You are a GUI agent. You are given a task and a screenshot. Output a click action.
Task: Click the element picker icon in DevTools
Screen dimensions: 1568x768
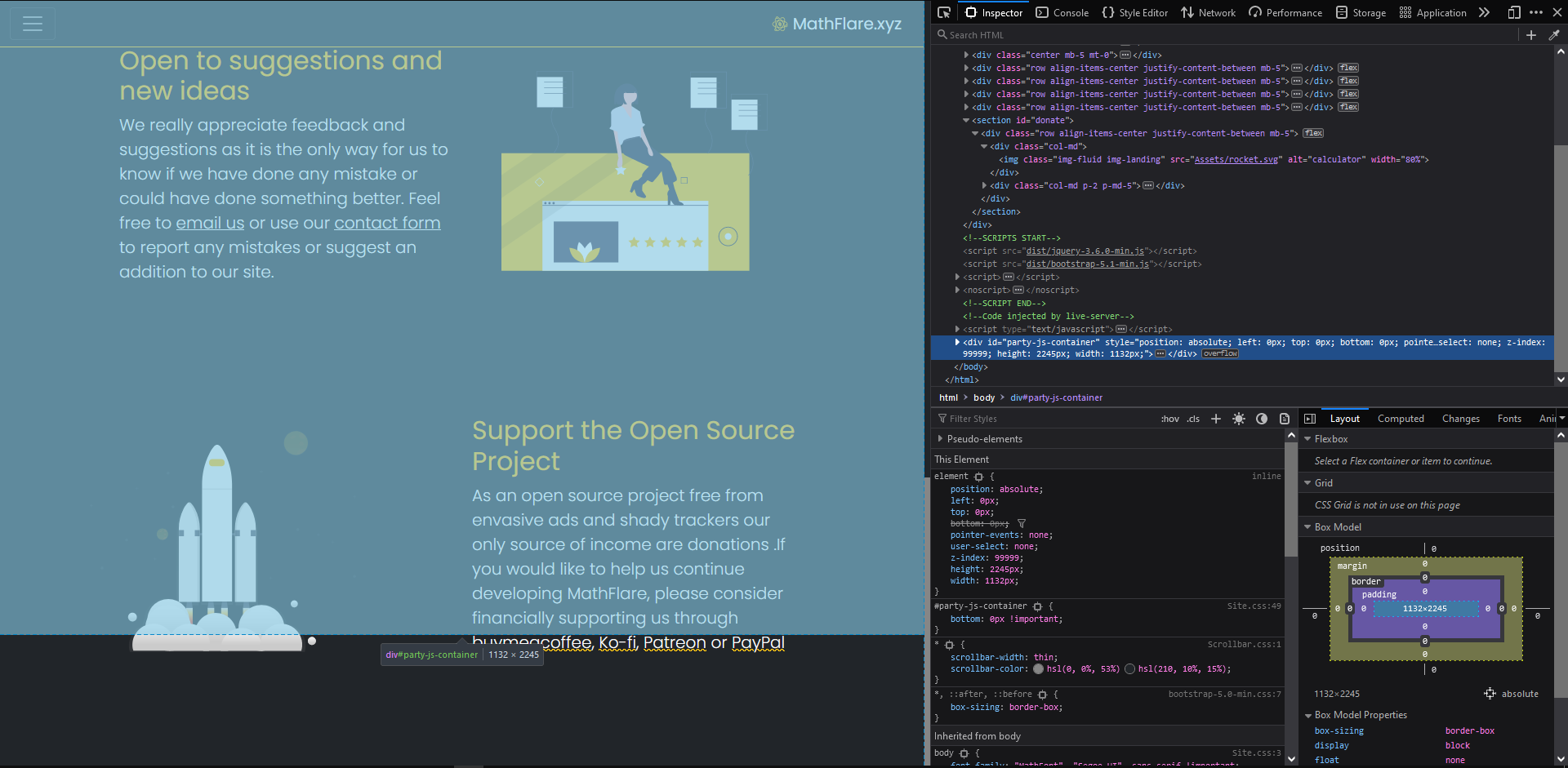coord(944,12)
